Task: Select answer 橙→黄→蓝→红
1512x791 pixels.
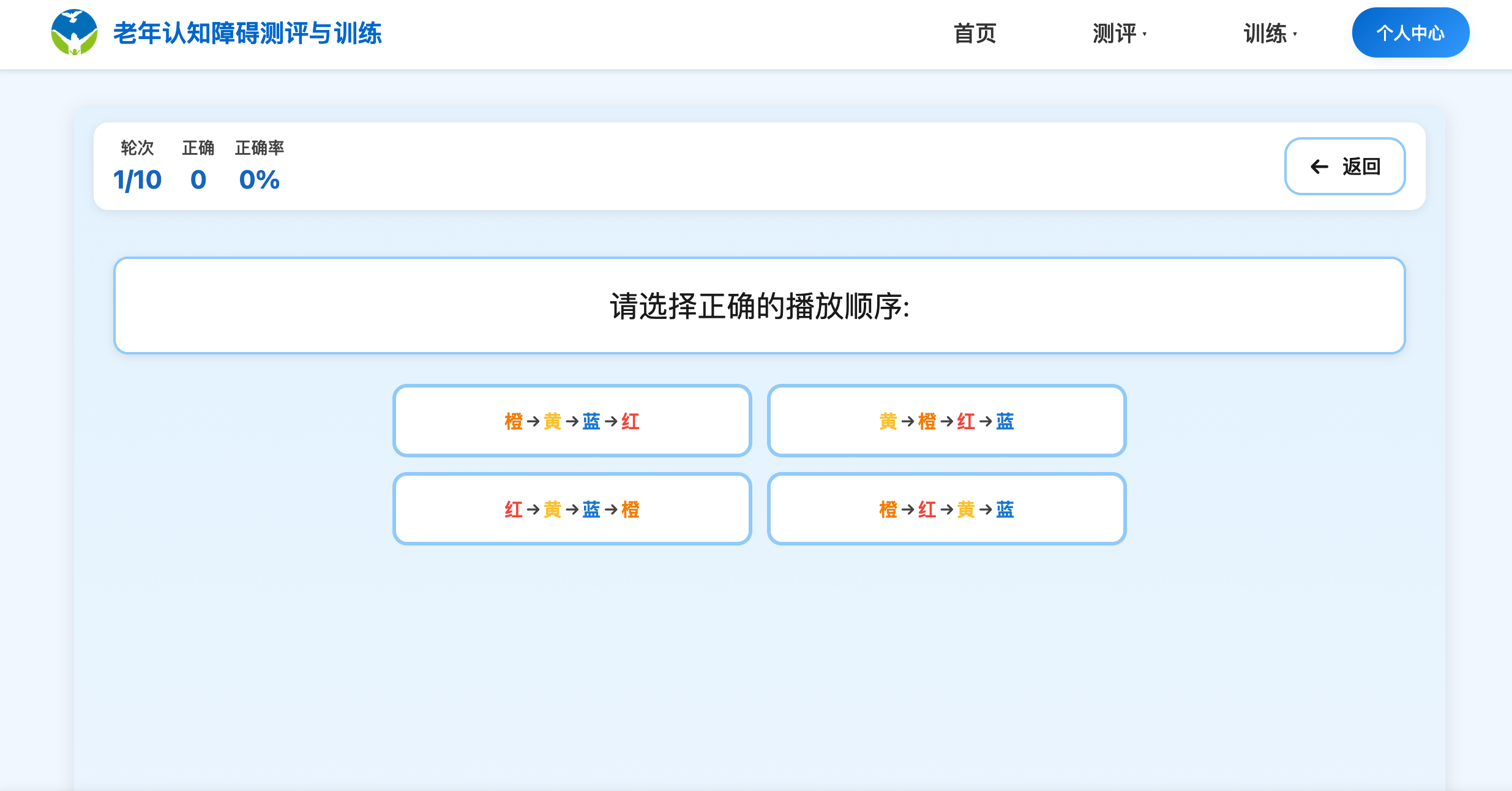Action: pos(572,421)
